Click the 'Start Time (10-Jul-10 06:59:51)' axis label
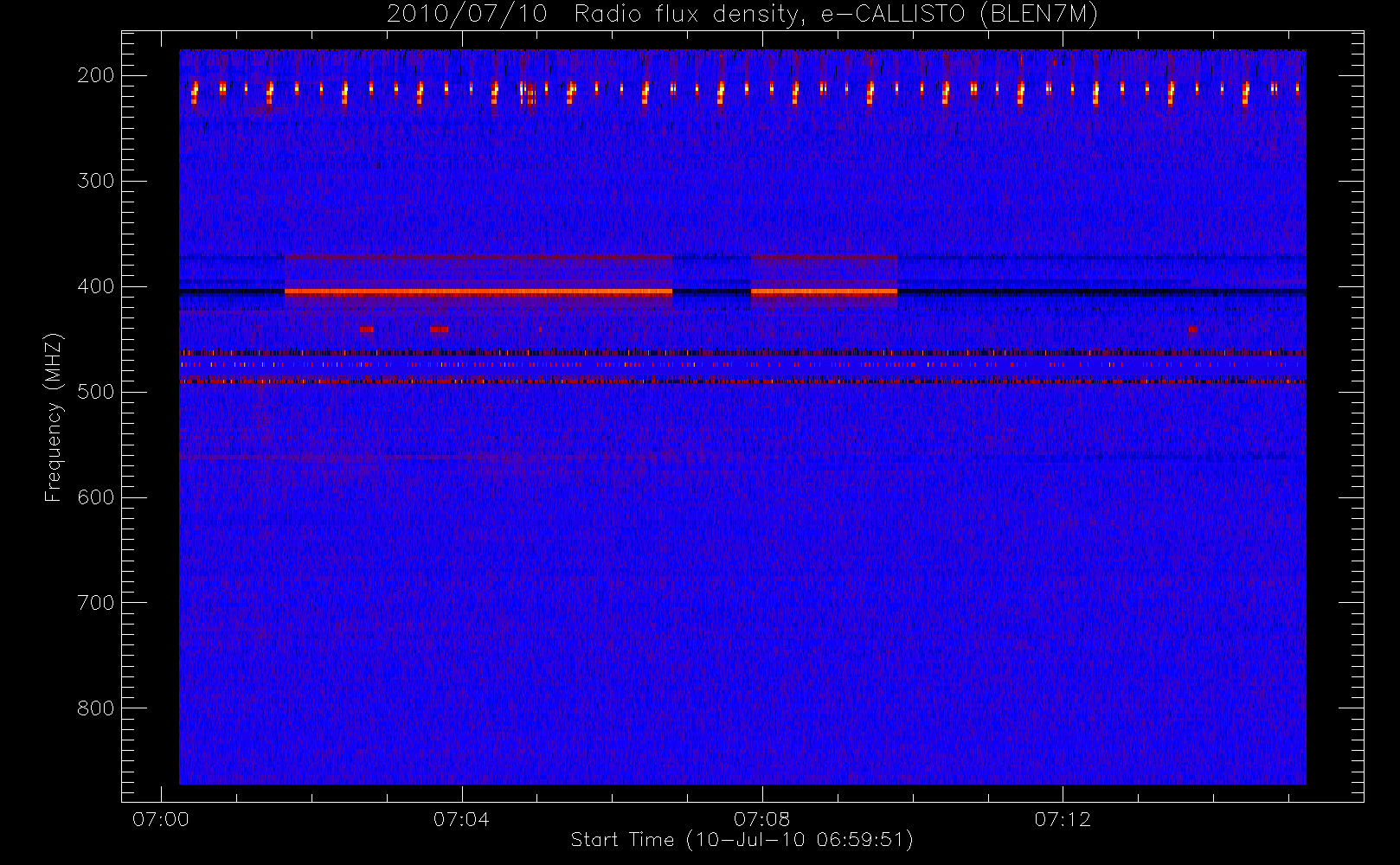This screenshot has height=865, width=1400. click(742, 840)
